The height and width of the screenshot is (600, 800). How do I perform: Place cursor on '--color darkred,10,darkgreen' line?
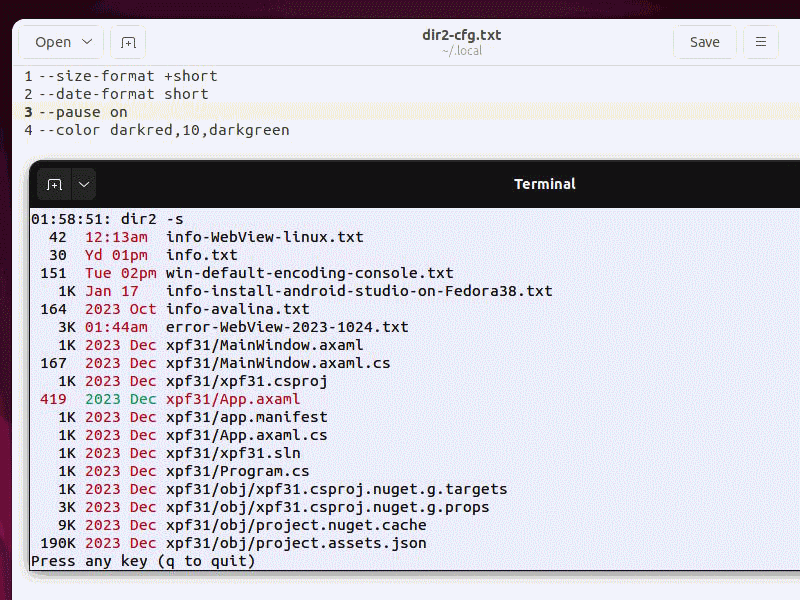(x=164, y=130)
